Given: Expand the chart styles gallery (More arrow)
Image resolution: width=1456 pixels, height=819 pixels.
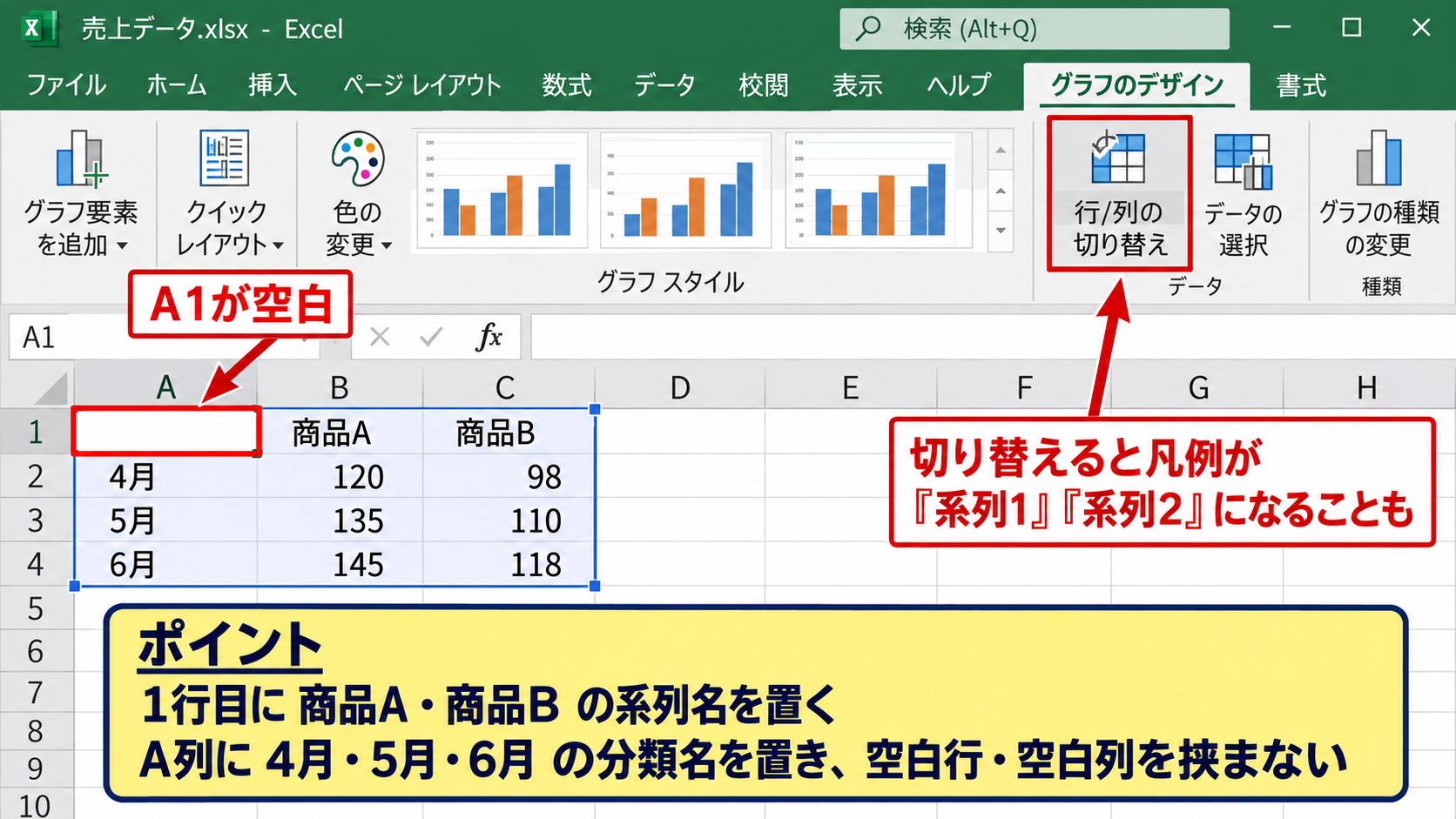Looking at the screenshot, I should [1001, 231].
